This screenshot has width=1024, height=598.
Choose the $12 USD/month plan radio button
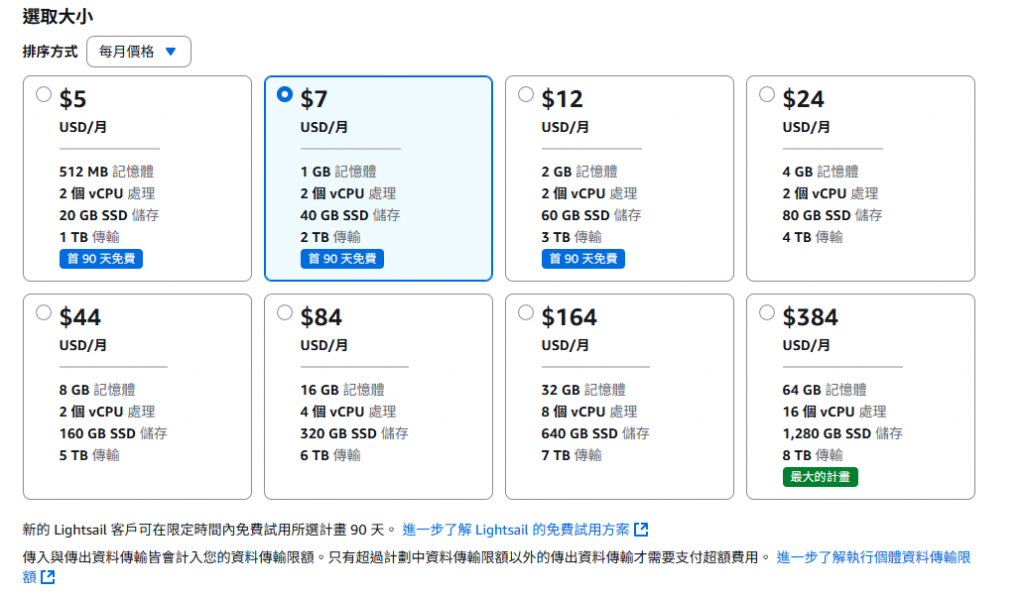tap(526, 95)
